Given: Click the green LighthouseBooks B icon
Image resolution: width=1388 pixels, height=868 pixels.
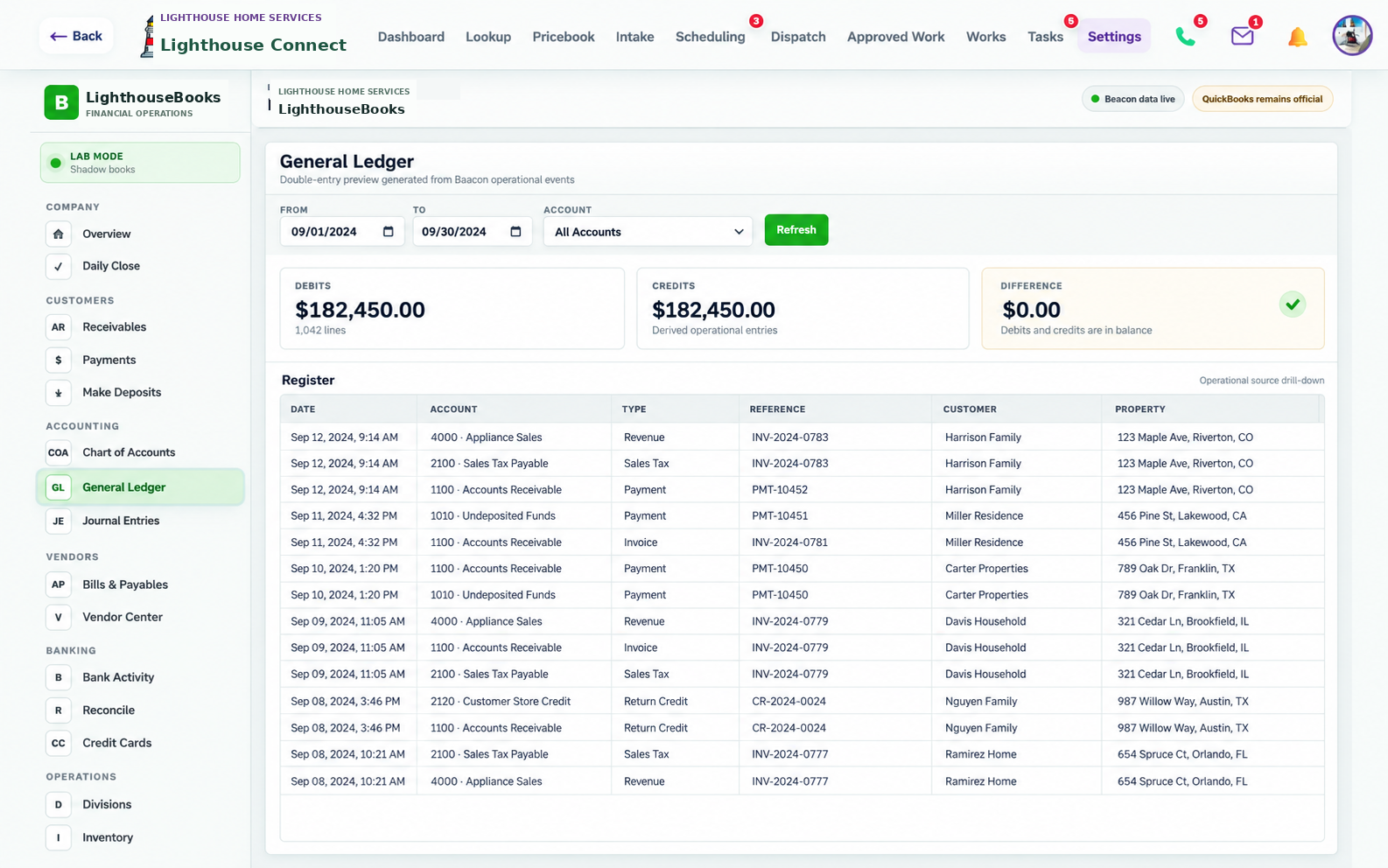Looking at the screenshot, I should (x=61, y=102).
